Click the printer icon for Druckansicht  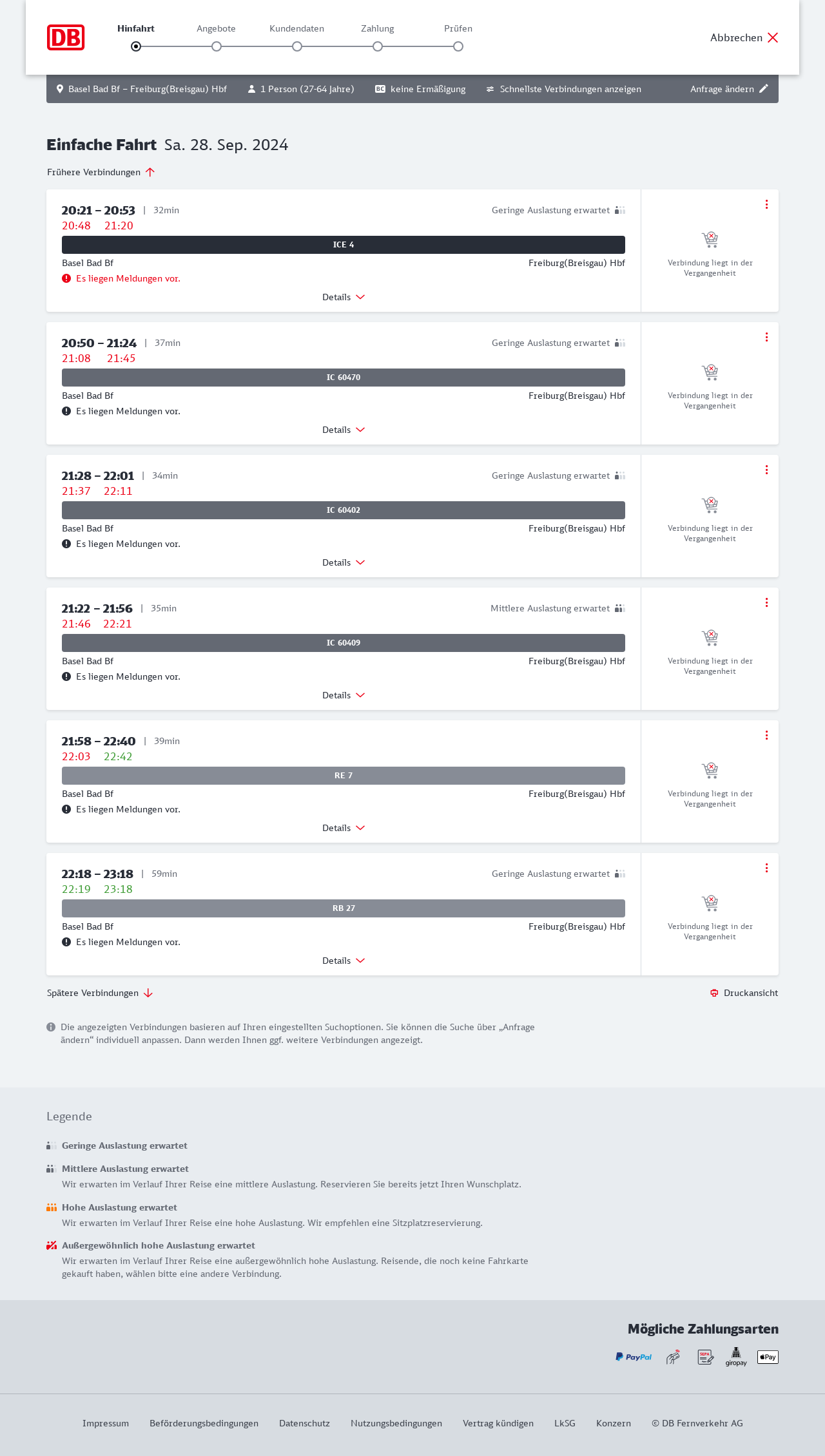pyautogui.click(x=714, y=993)
